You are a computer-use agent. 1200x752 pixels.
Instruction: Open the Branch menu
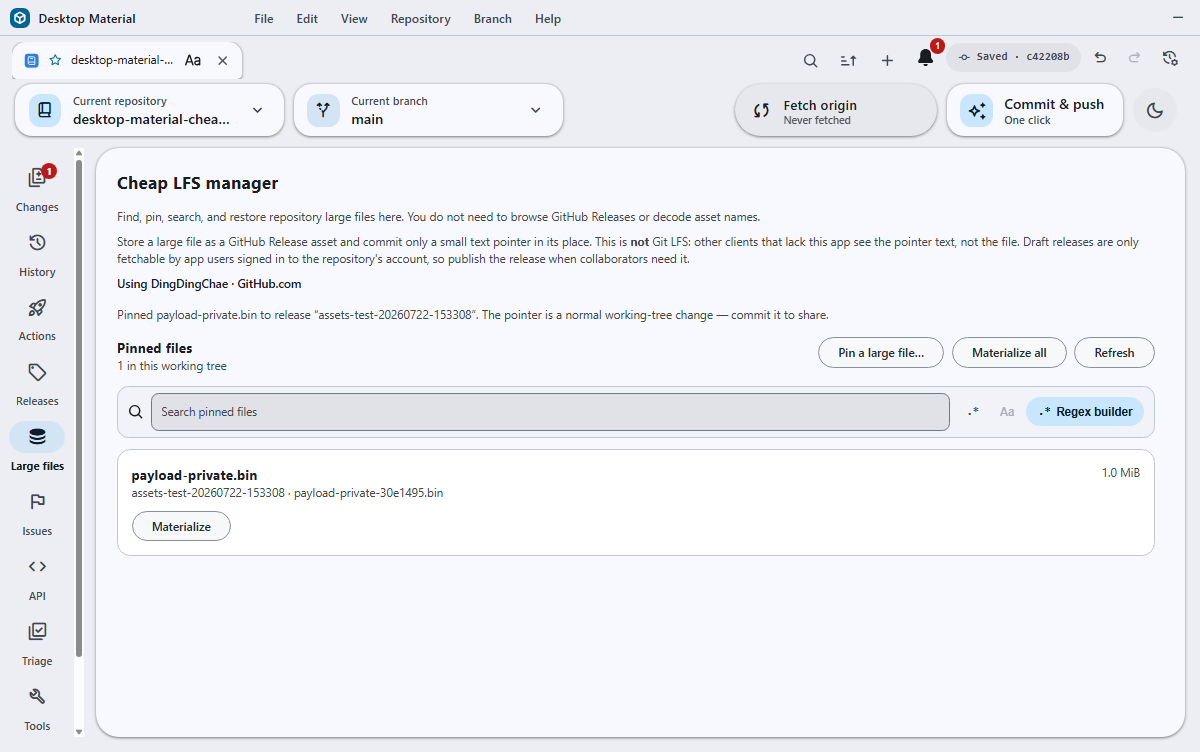[x=492, y=19]
